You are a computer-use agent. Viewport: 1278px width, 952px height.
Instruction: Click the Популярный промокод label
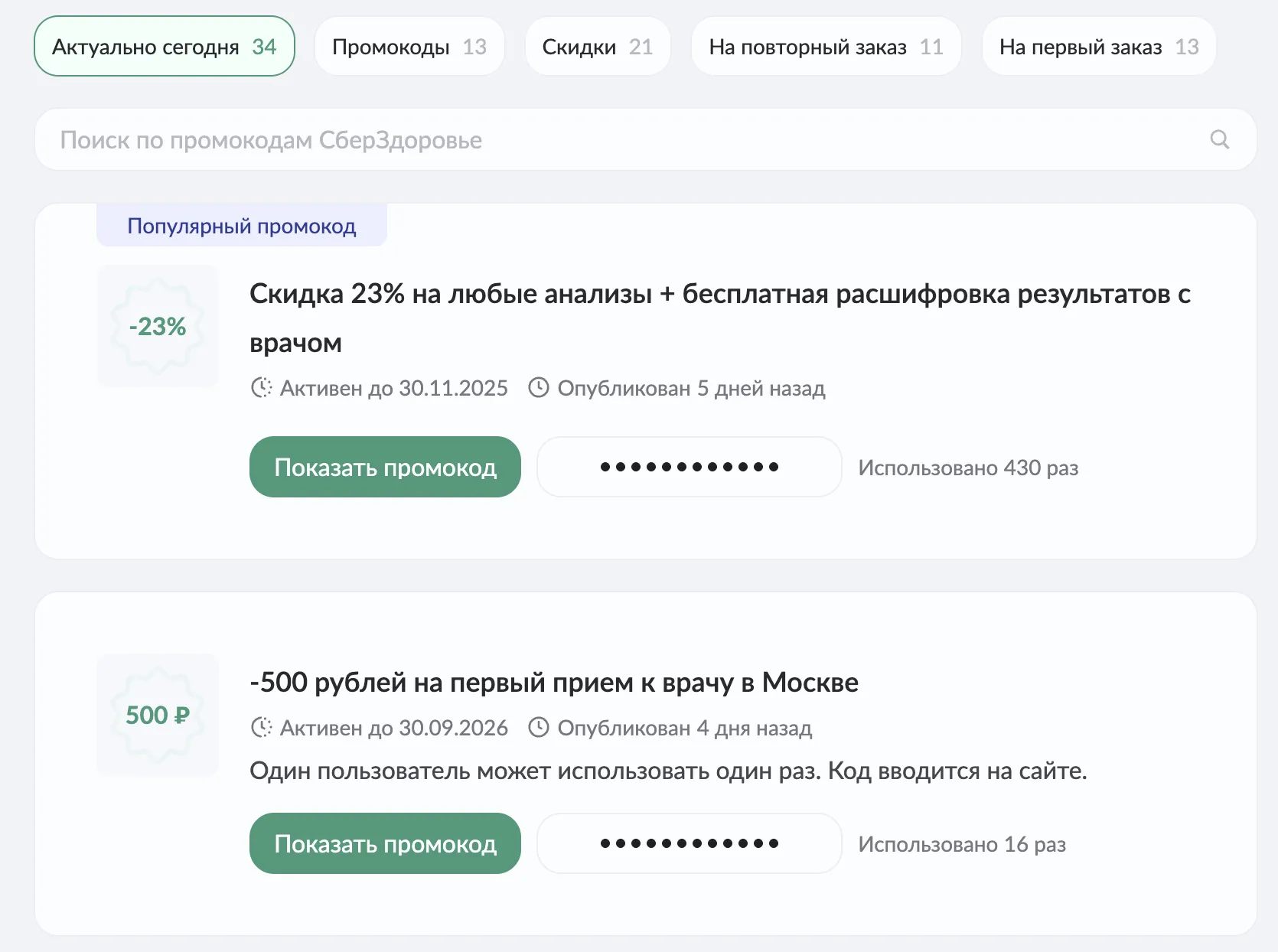[x=242, y=227]
